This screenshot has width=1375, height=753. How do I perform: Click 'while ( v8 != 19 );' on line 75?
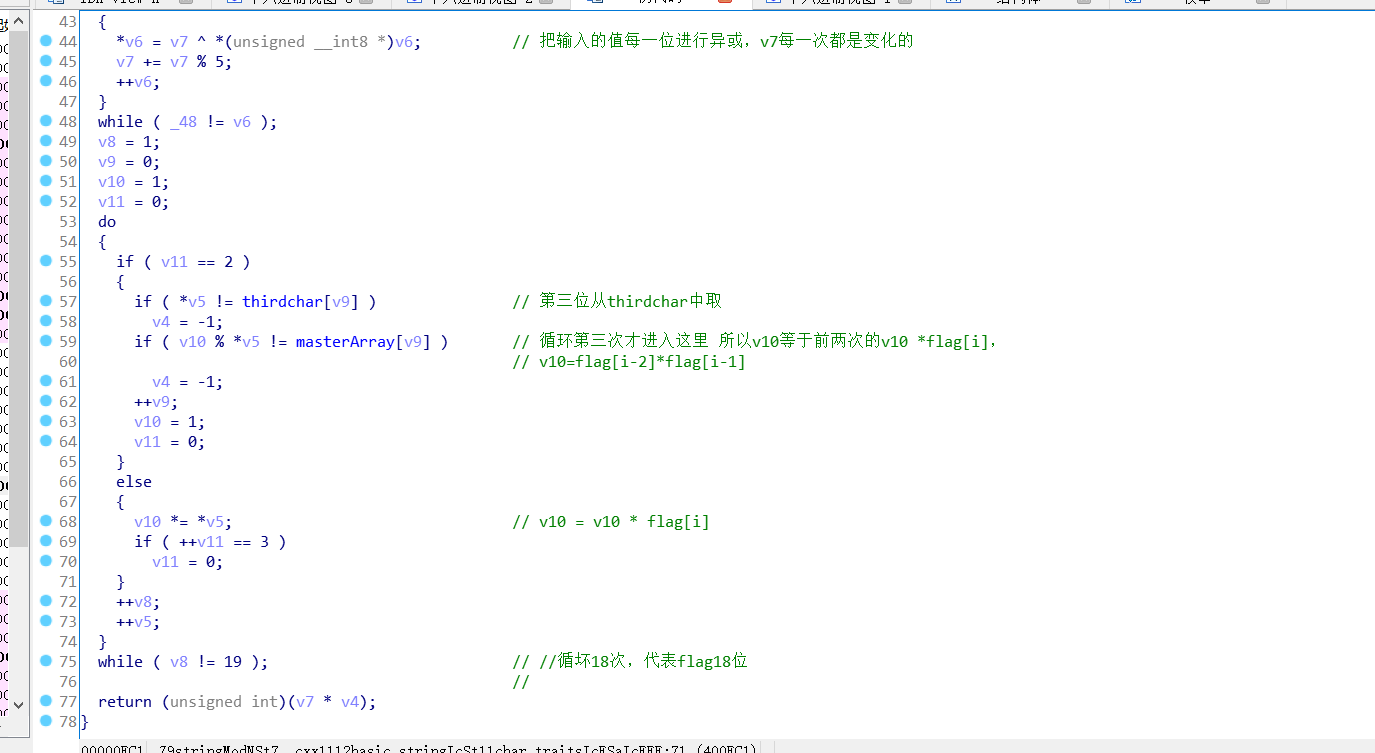coord(183,661)
